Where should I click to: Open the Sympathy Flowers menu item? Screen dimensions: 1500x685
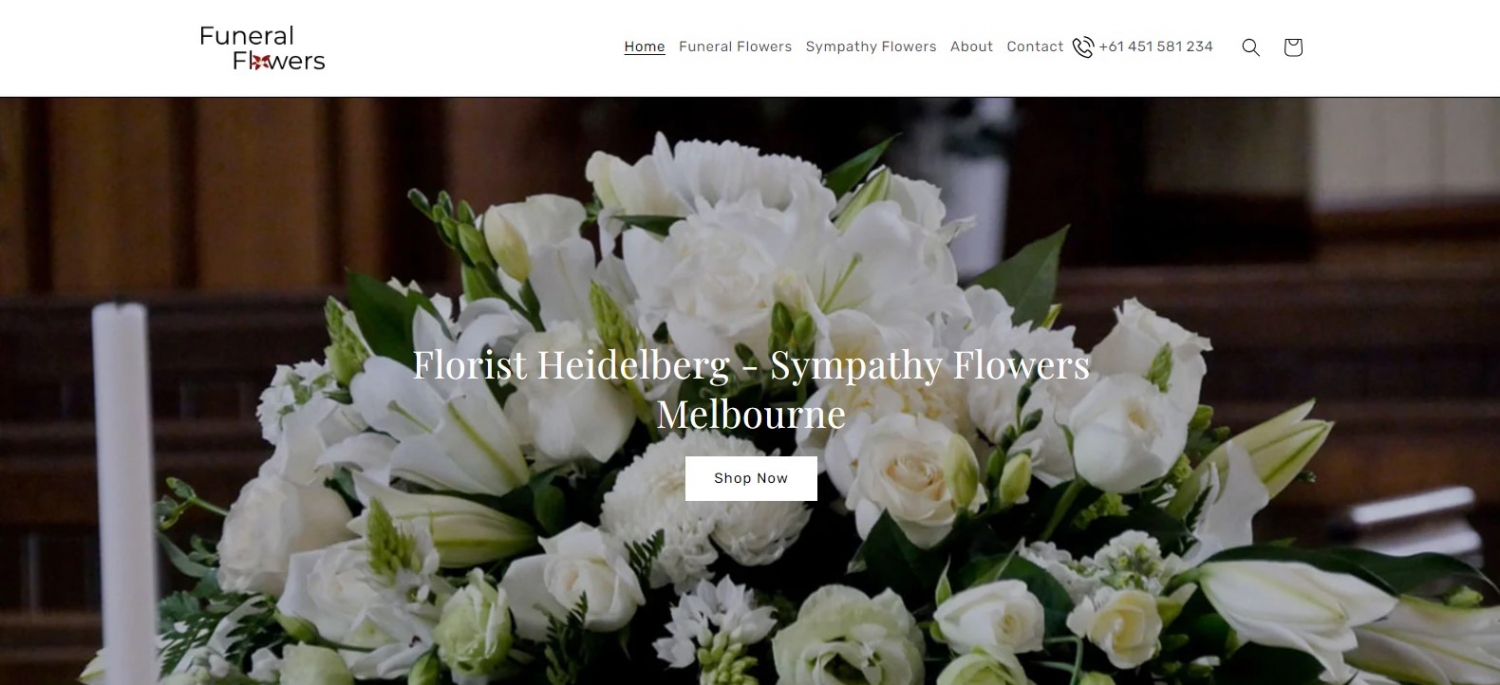(x=871, y=47)
